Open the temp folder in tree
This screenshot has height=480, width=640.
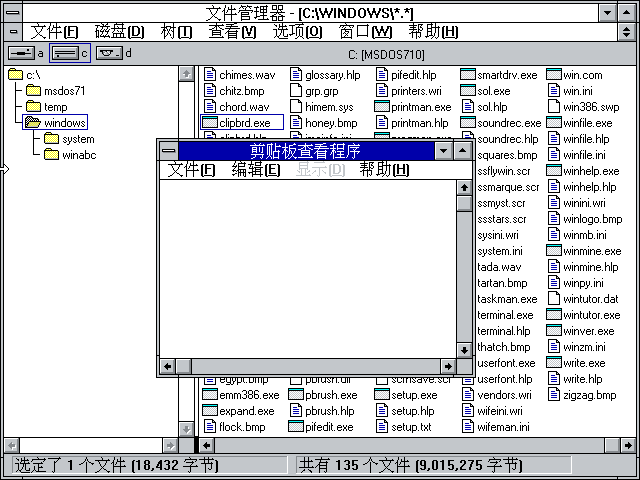click(47, 107)
